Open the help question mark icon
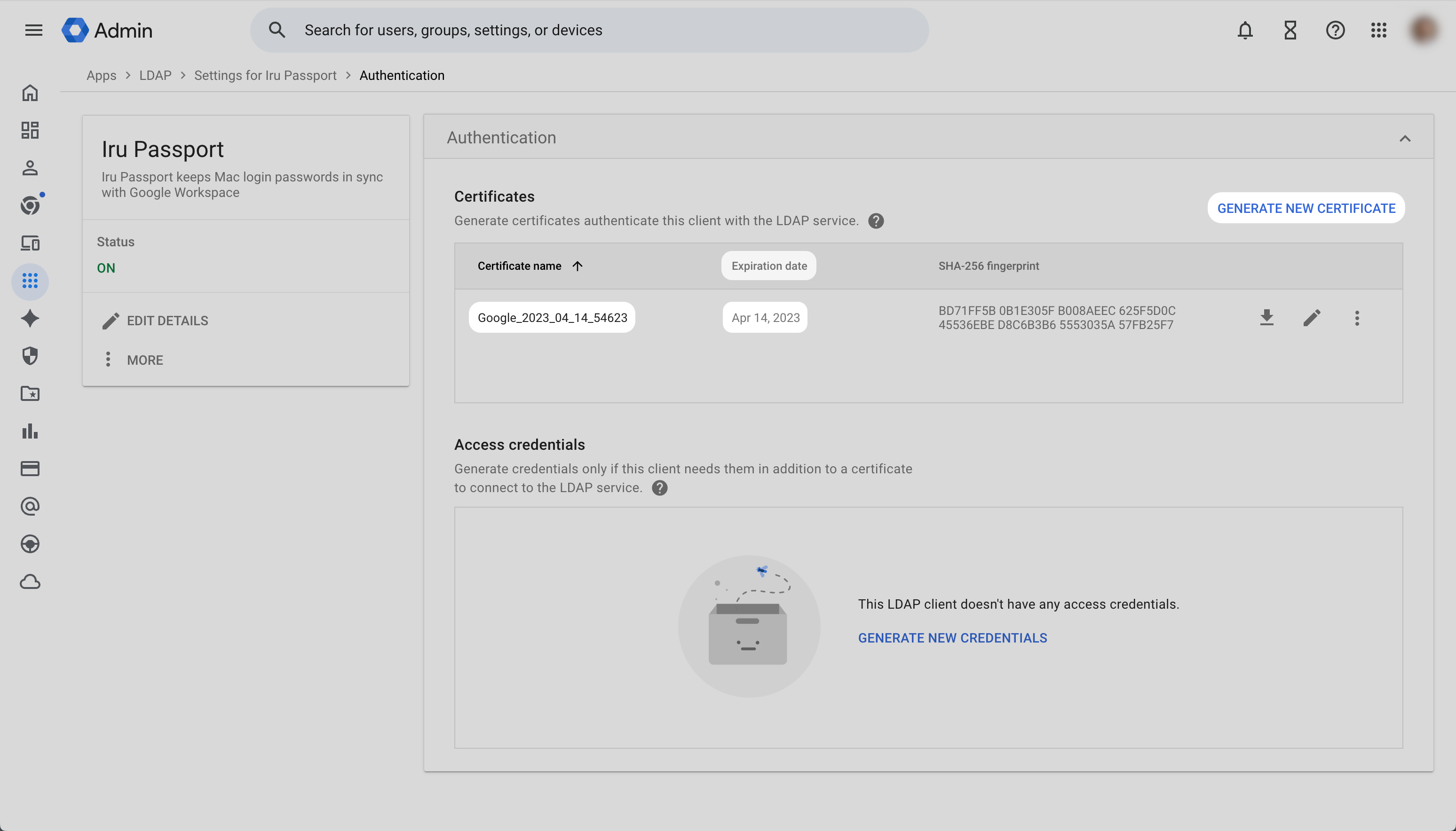 click(x=1335, y=30)
